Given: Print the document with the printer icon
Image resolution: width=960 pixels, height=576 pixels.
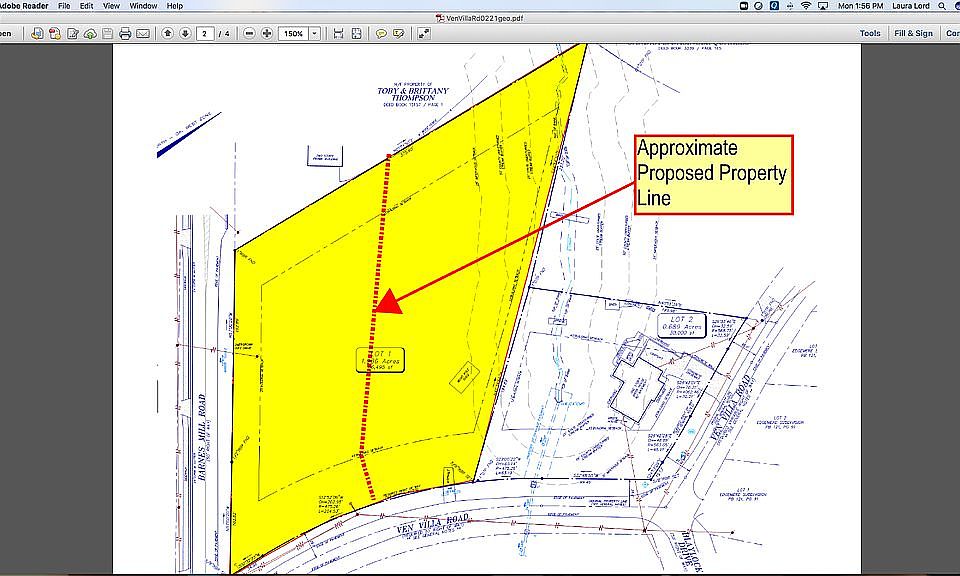Looking at the screenshot, I should point(125,34).
